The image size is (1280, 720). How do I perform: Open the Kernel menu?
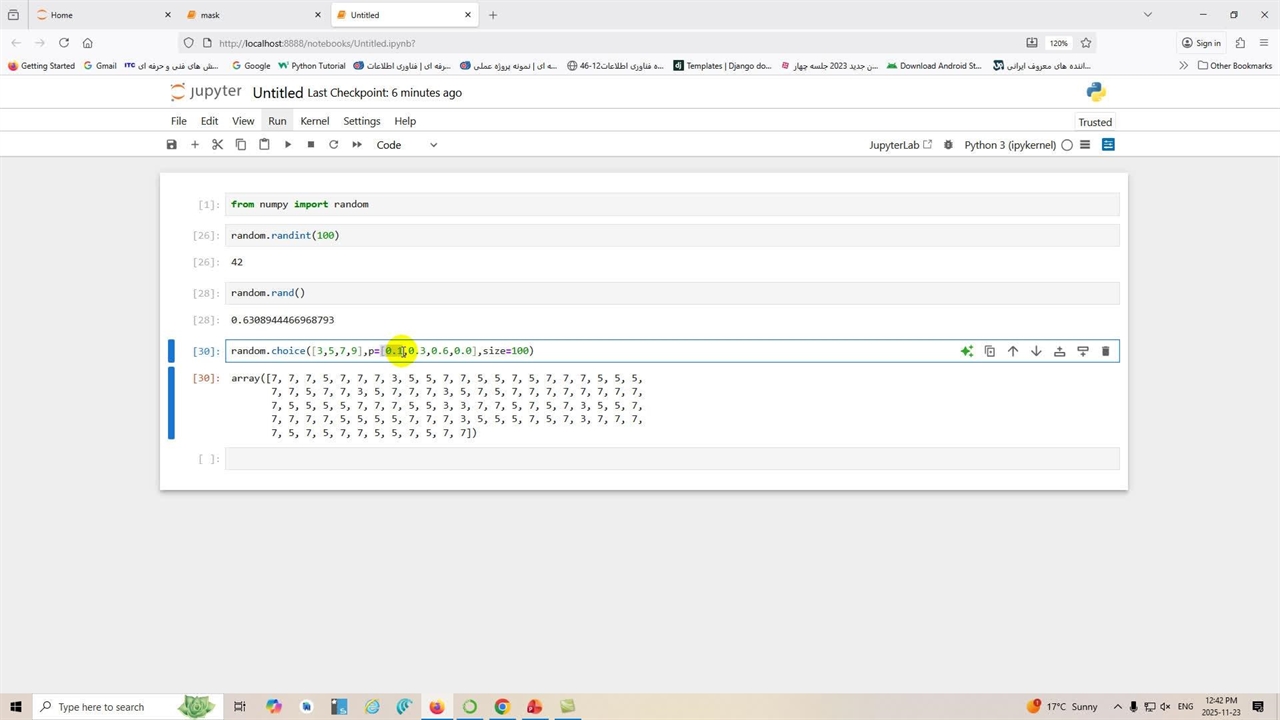314,121
